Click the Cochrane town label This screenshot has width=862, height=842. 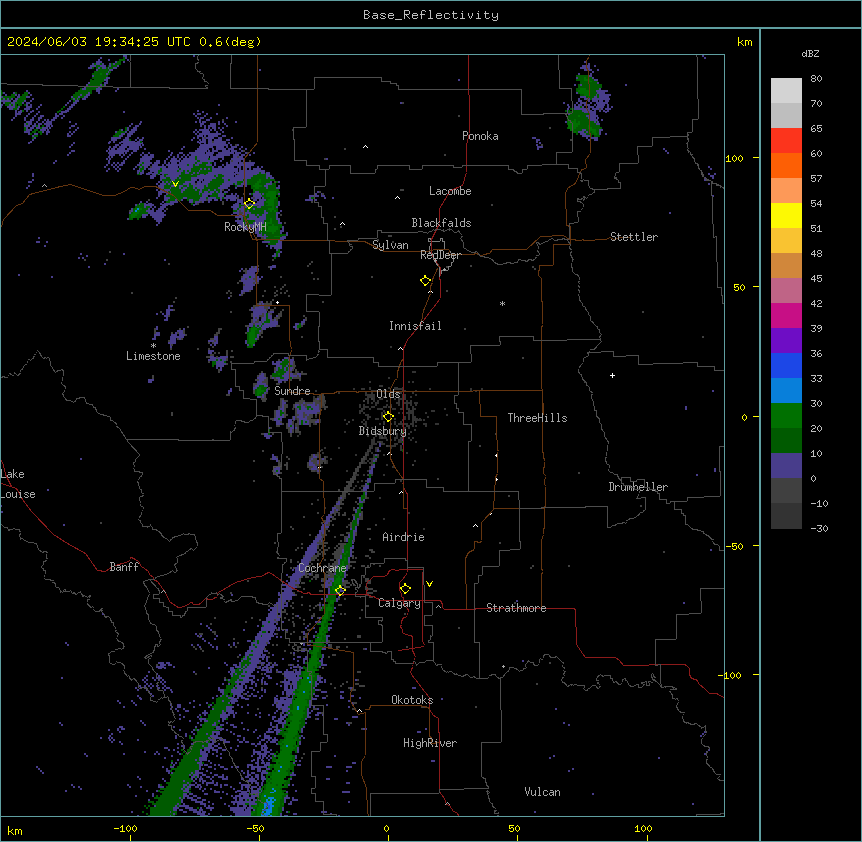pyautogui.click(x=322, y=568)
